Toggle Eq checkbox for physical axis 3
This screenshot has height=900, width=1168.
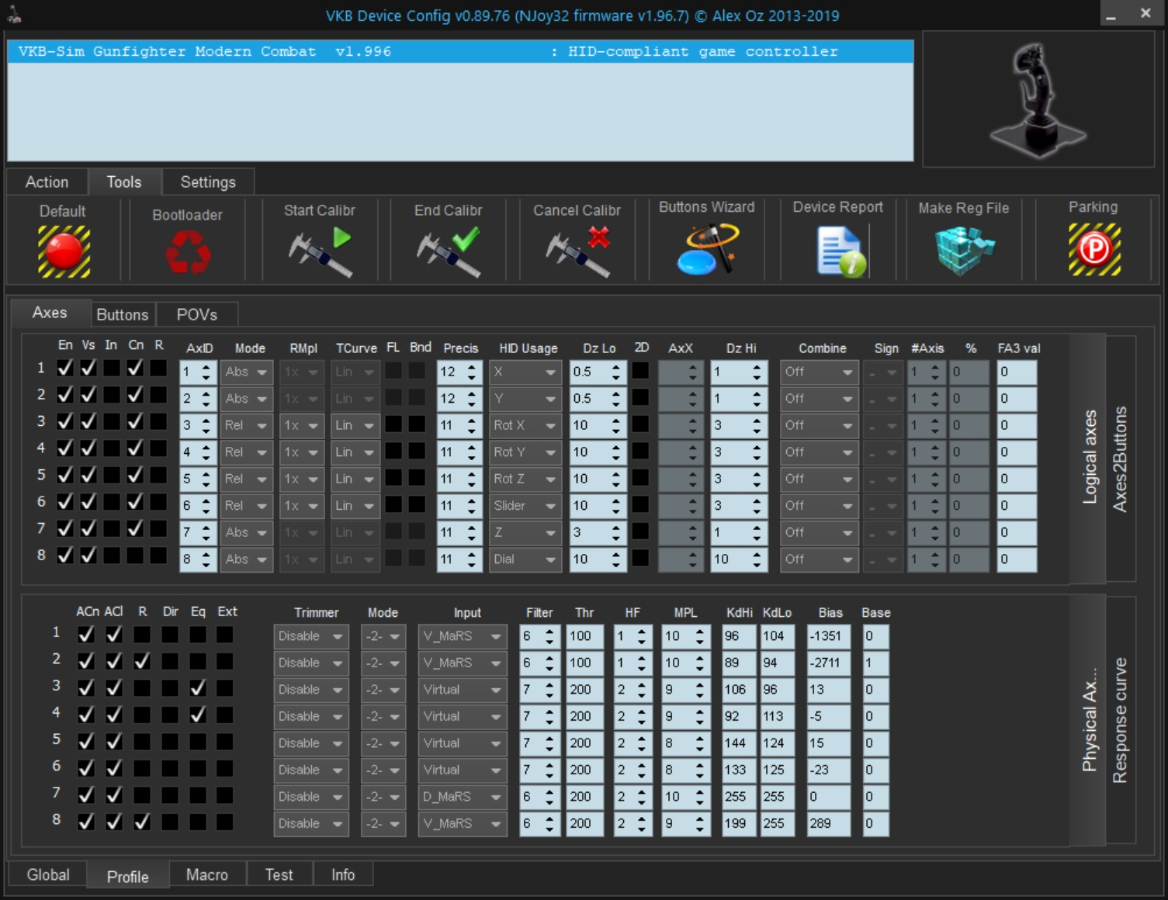(x=198, y=687)
